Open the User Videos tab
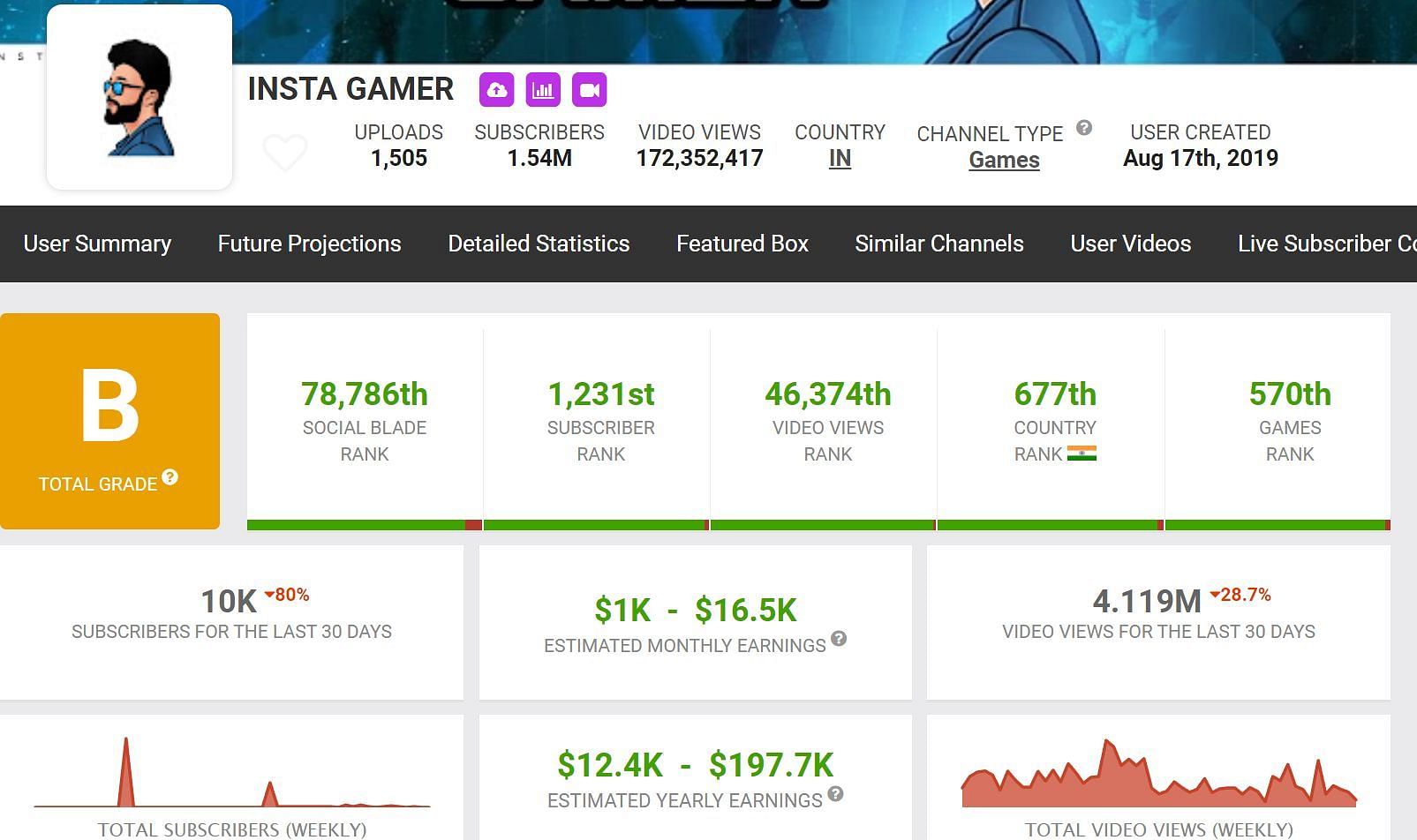Image resolution: width=1417 pixels, height=840 pixels. (x=1131, y=244)
